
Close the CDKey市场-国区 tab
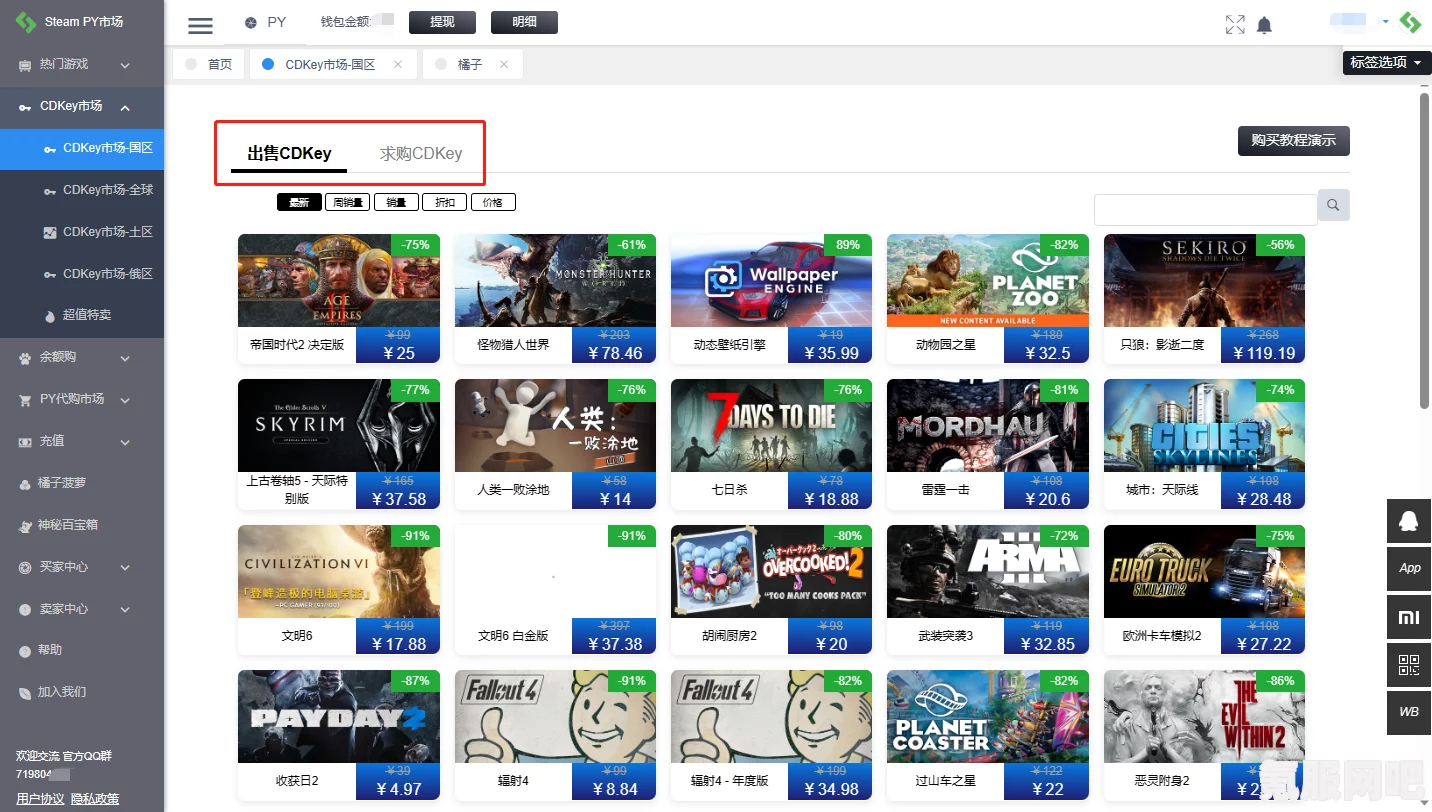point(398,64)
